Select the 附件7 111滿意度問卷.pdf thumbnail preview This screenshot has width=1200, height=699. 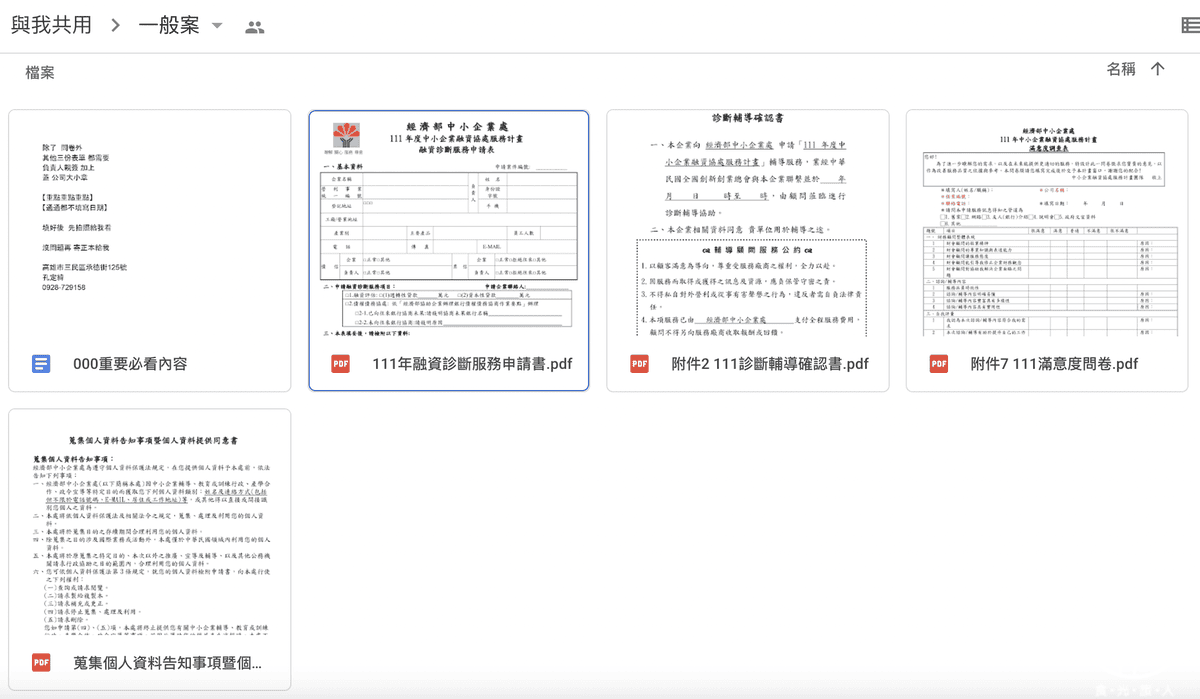pos(1047,223)
